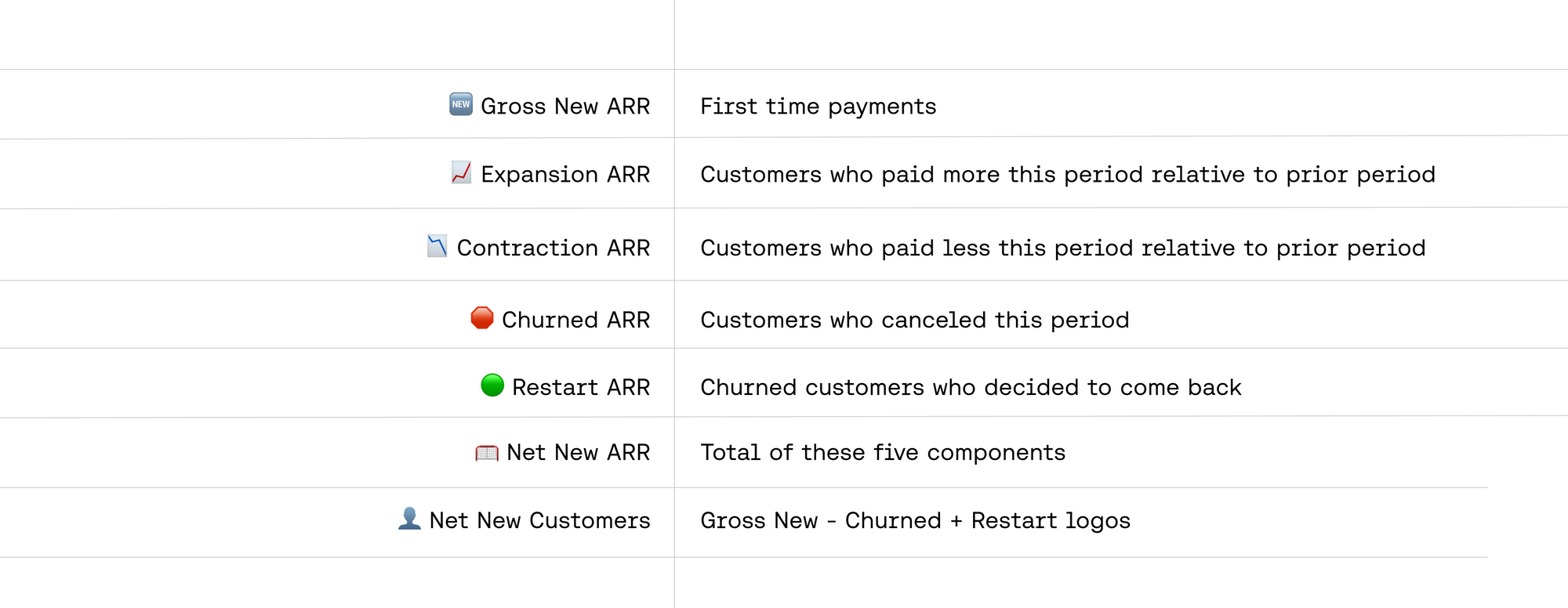Click the green circle icon

coord(492,385)
